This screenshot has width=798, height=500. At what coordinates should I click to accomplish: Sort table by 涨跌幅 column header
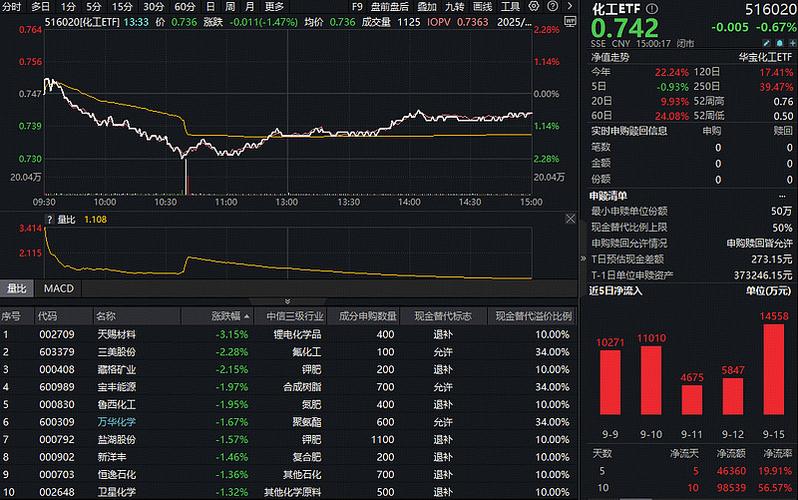click(x=224, y=316)
